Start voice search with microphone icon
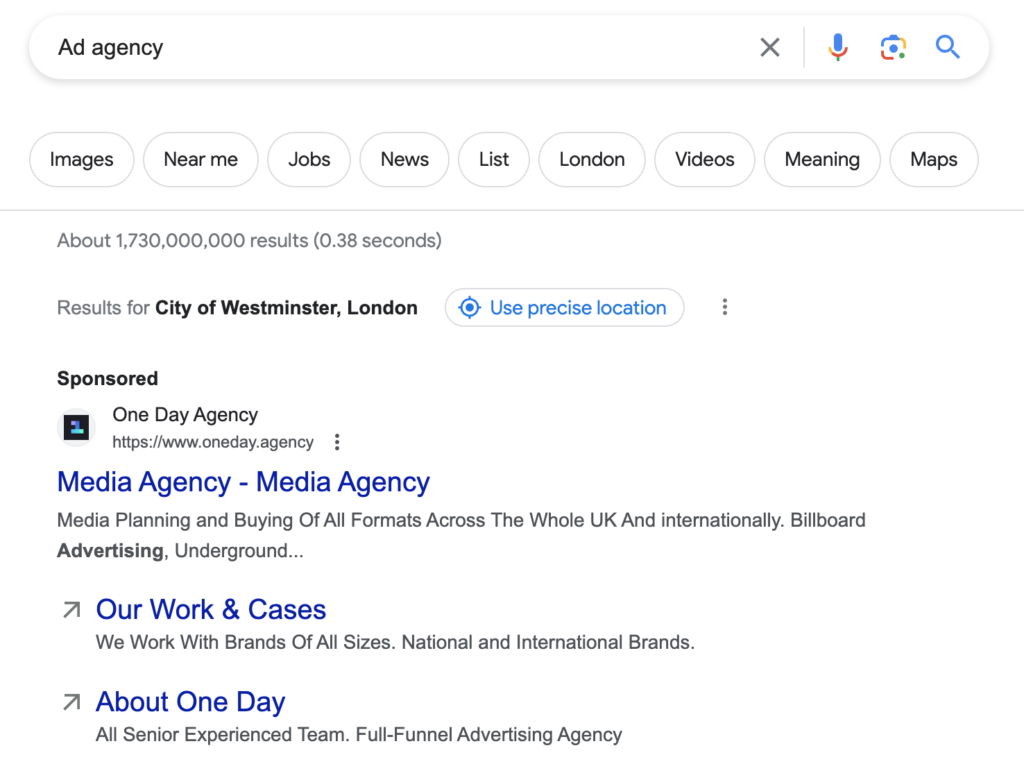The image size is (1024, 780). pyautogui.click(x=838, y=47)
